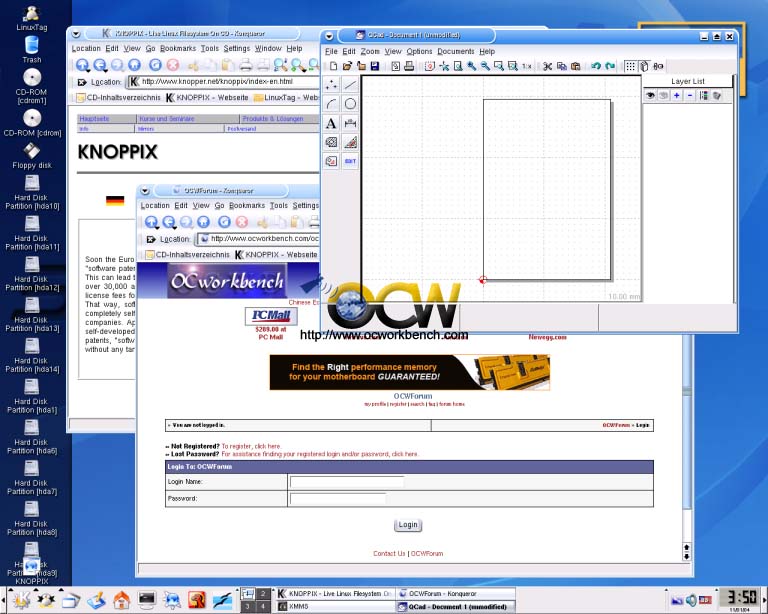
Task: Open 'KNOPPIX - Webseite' bookmark in OCWForum window
Action: click(x=276, y=255)
